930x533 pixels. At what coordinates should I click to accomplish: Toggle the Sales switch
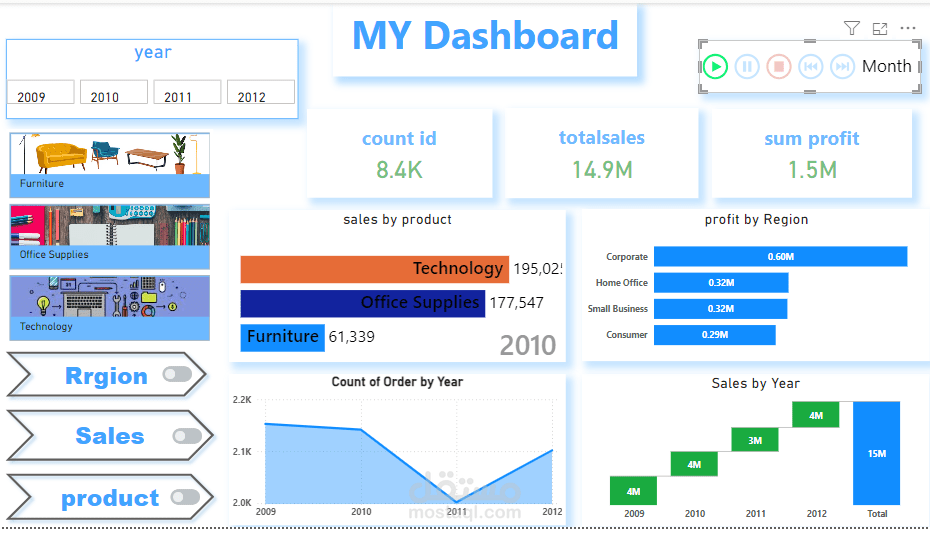(x=187, y=436)
